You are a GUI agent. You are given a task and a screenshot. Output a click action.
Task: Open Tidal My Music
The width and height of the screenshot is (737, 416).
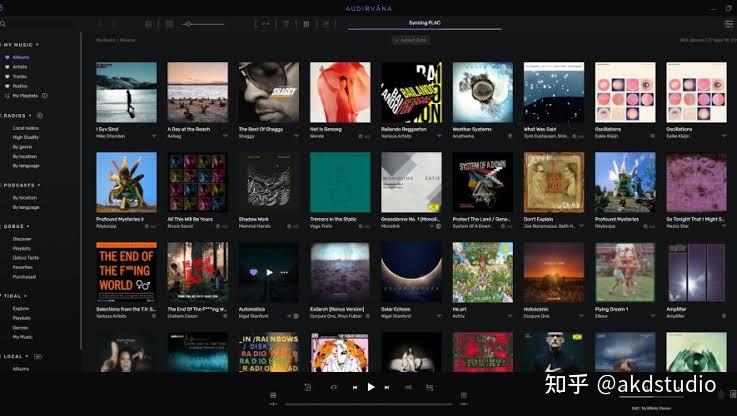[x=23, y=337]
